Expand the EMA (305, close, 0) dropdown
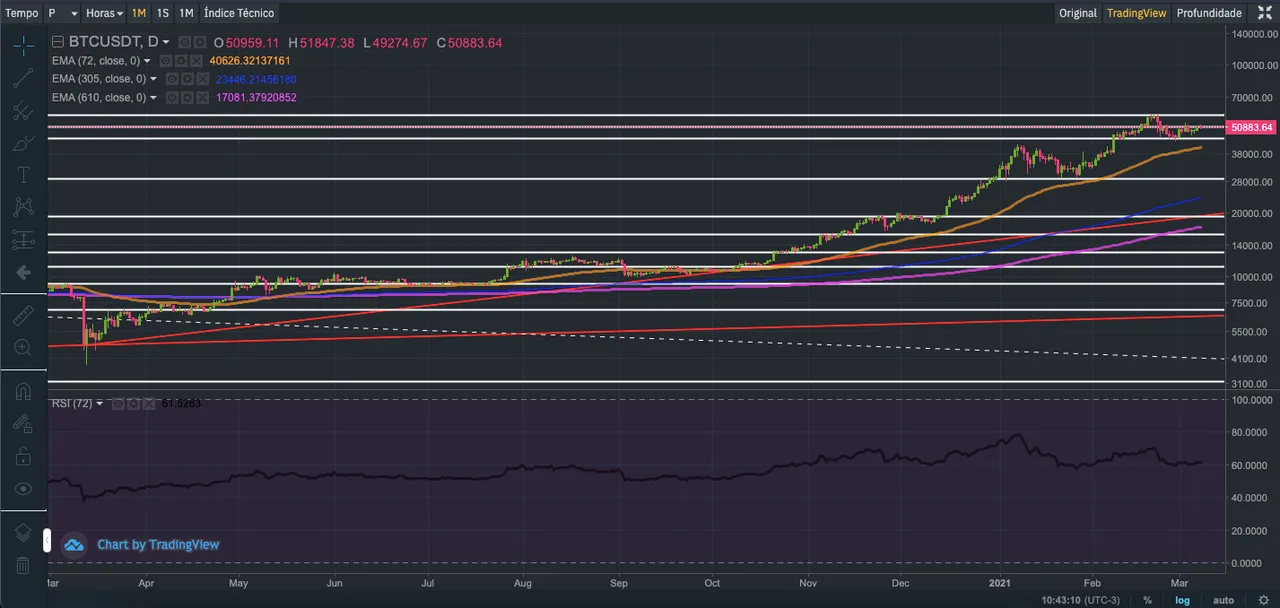This screenshot has width=1280, height=608. [x=153, y=79]
